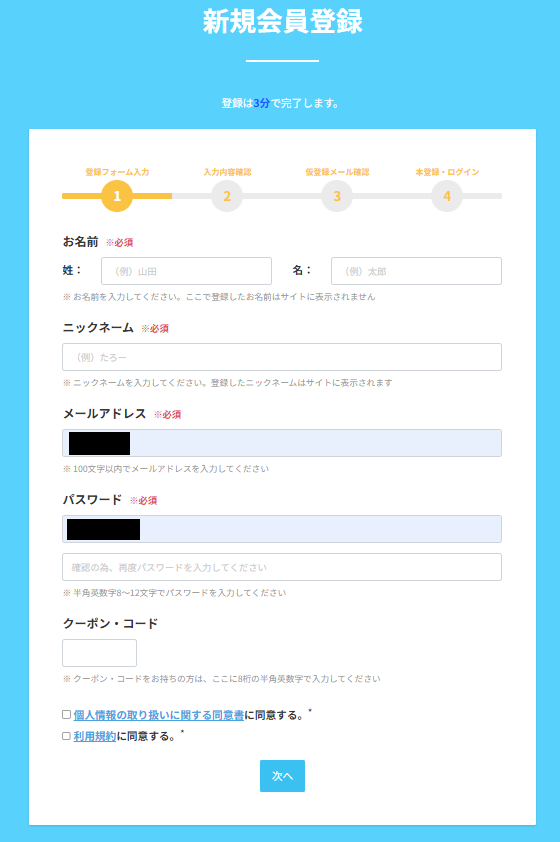Click the password confirmation field

(282, 567)
